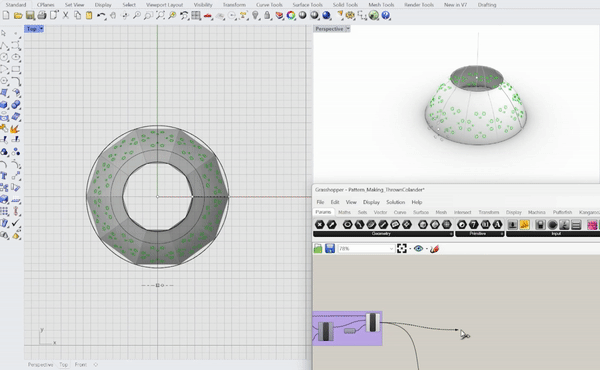Open Grasshopper Help menu
The height and width of the screenshot is (370, 600).
click(417, 202)
